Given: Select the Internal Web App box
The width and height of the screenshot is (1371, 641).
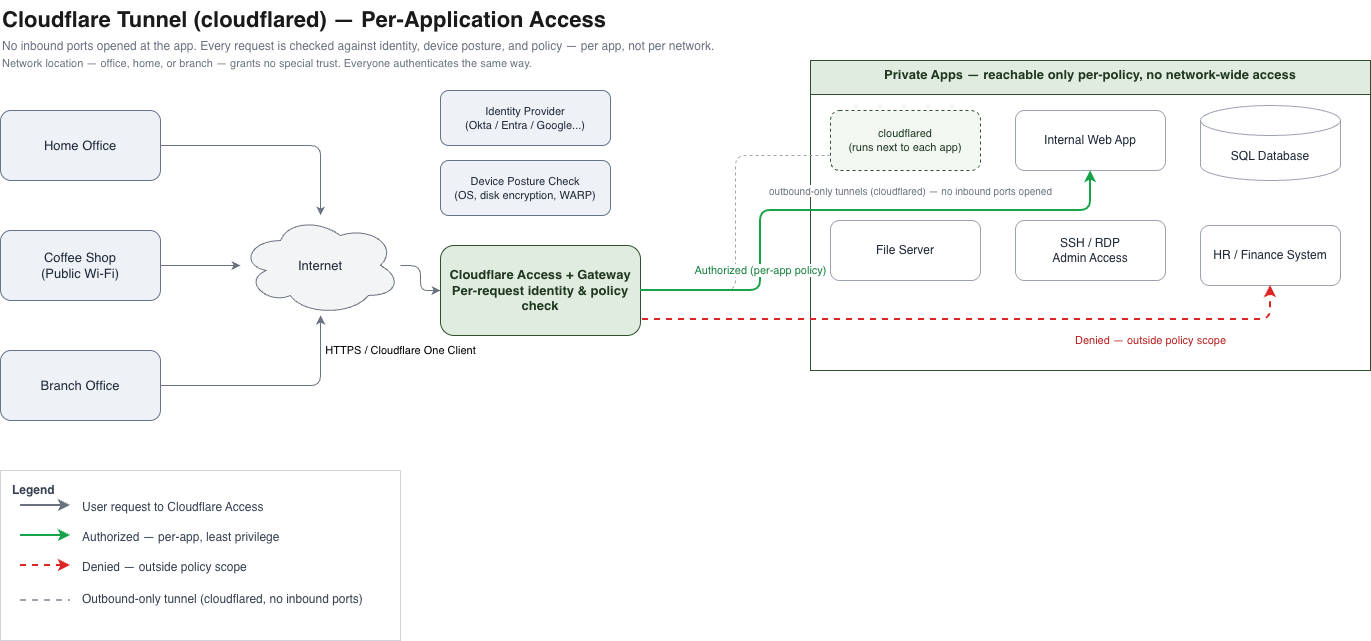Looking at the screenshot, I should pos(1090,140).
